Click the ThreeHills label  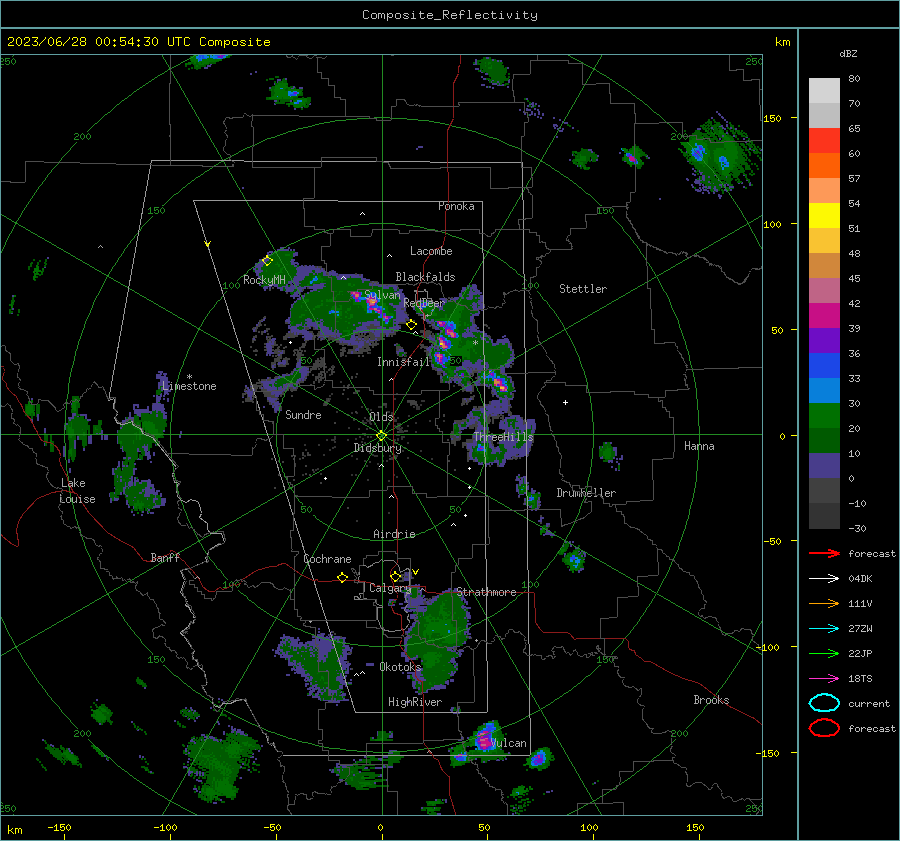(503, 437)
